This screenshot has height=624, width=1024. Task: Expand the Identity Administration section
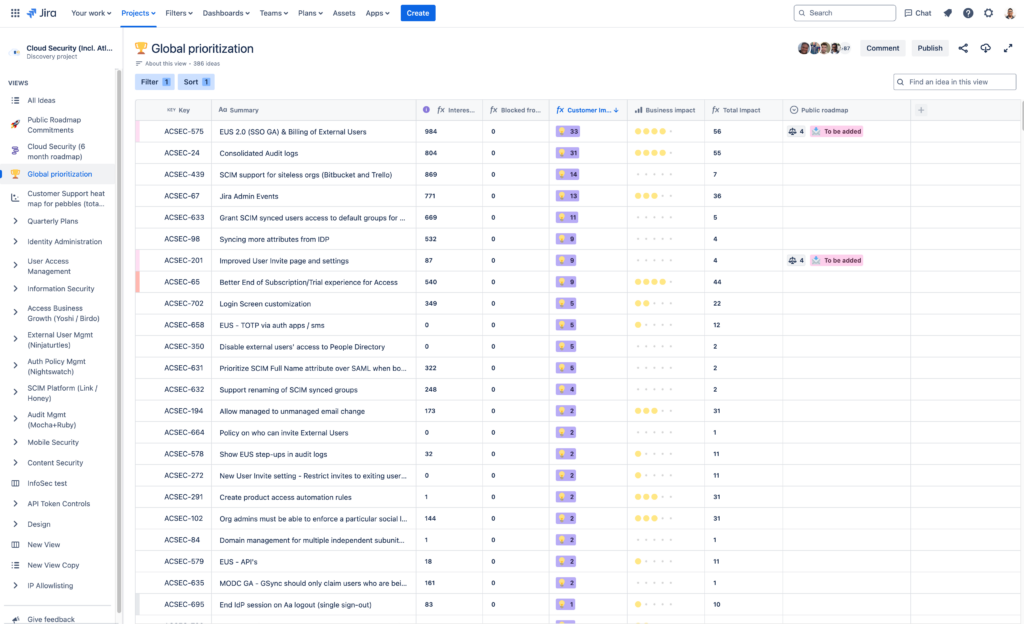click(x=15, y=242)
